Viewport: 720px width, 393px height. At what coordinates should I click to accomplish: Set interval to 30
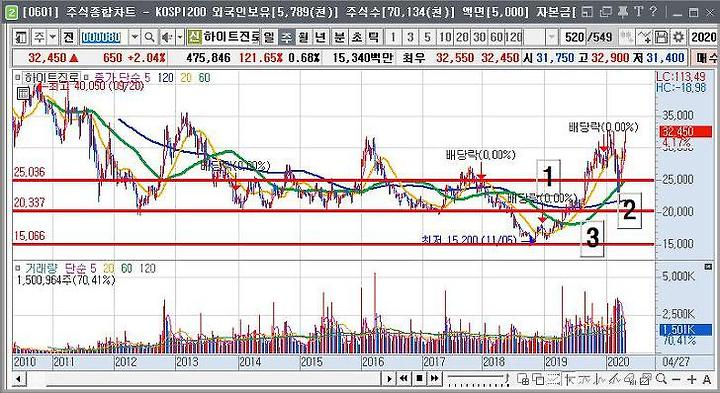click(x=479, y=37)
